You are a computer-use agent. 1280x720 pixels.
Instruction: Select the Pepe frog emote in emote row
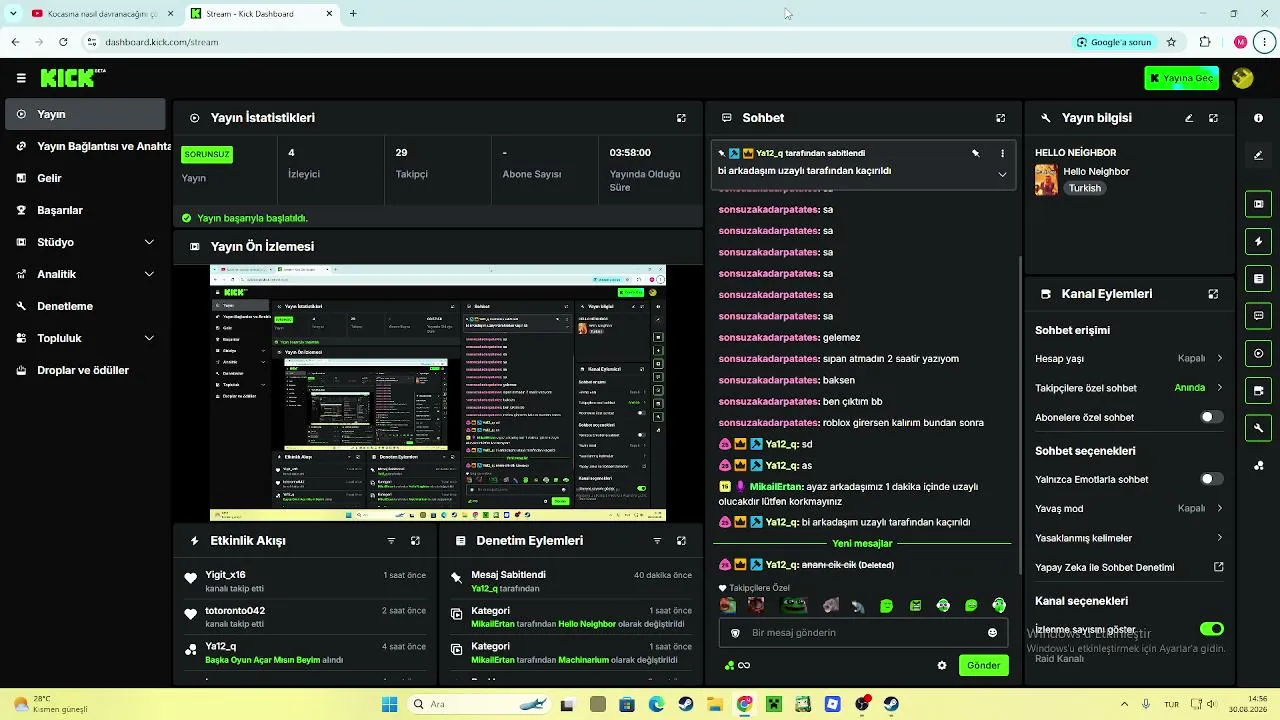[794, 605]
